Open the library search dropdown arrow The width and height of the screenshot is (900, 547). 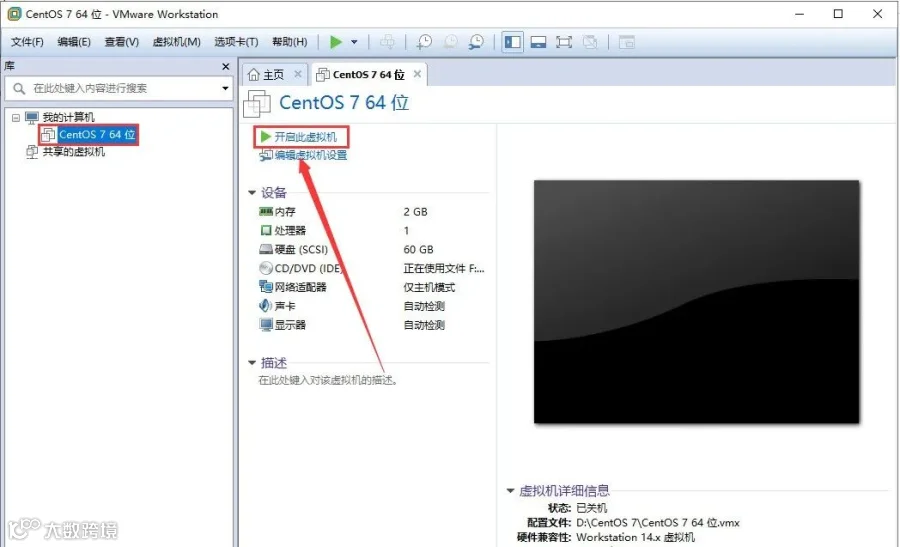tap(226, 88)
